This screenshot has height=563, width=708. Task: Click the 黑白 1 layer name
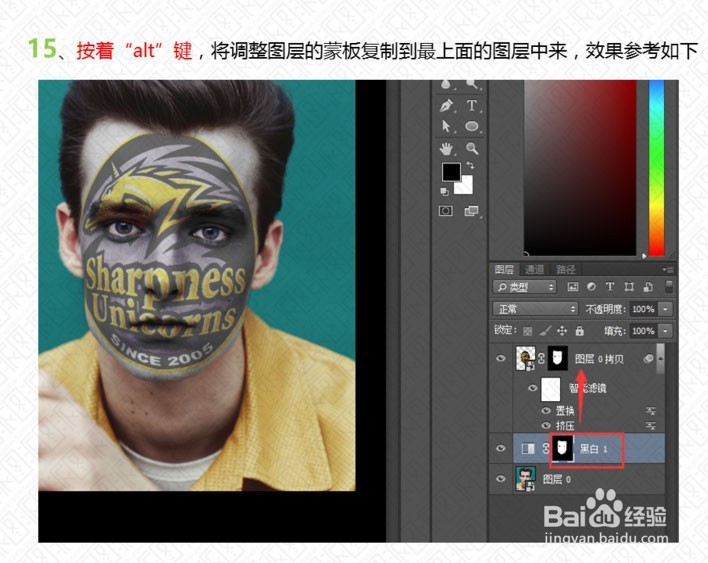(593, 449)
